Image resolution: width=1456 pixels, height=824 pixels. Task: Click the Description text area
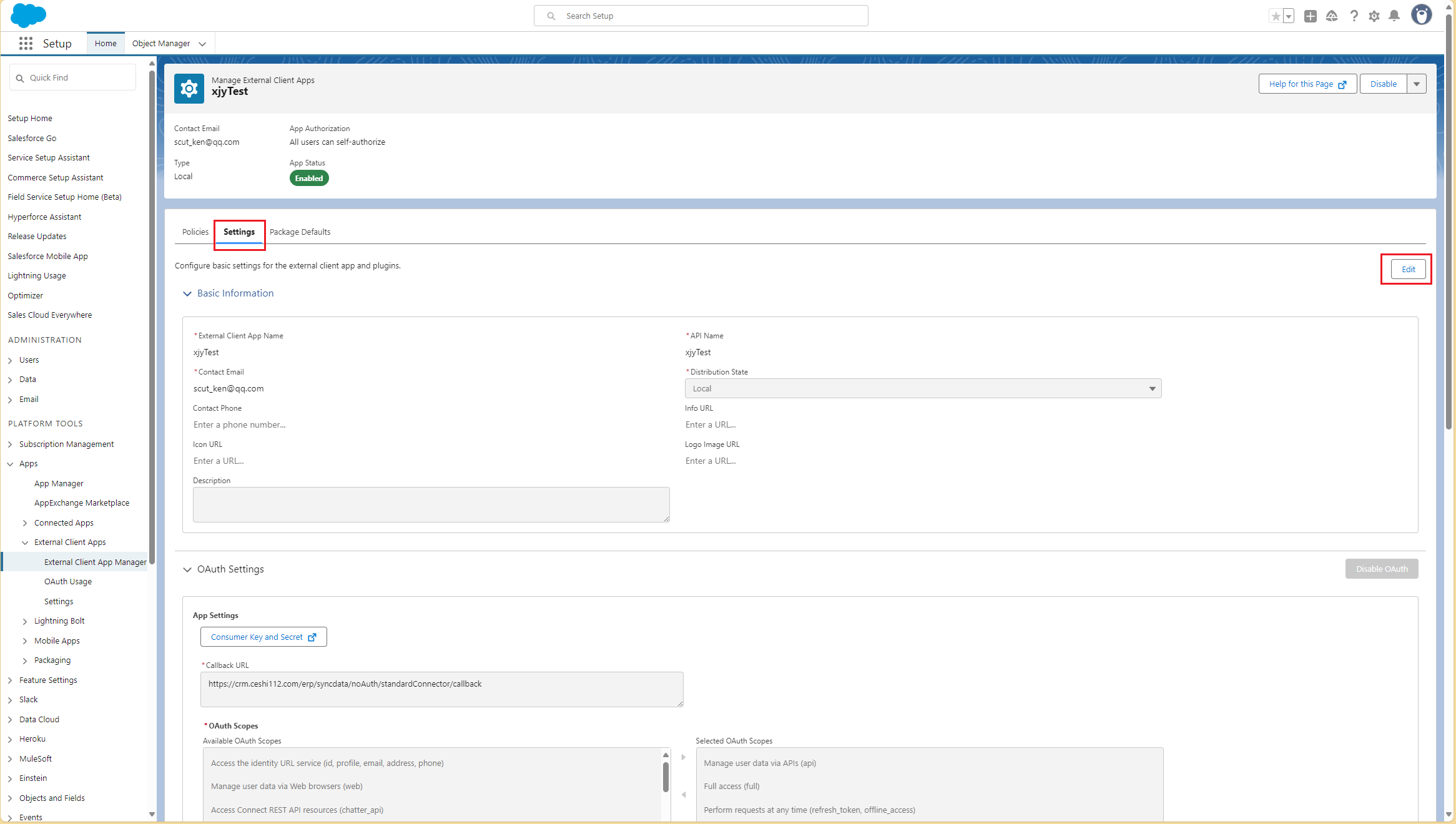[x=431, y=504]
